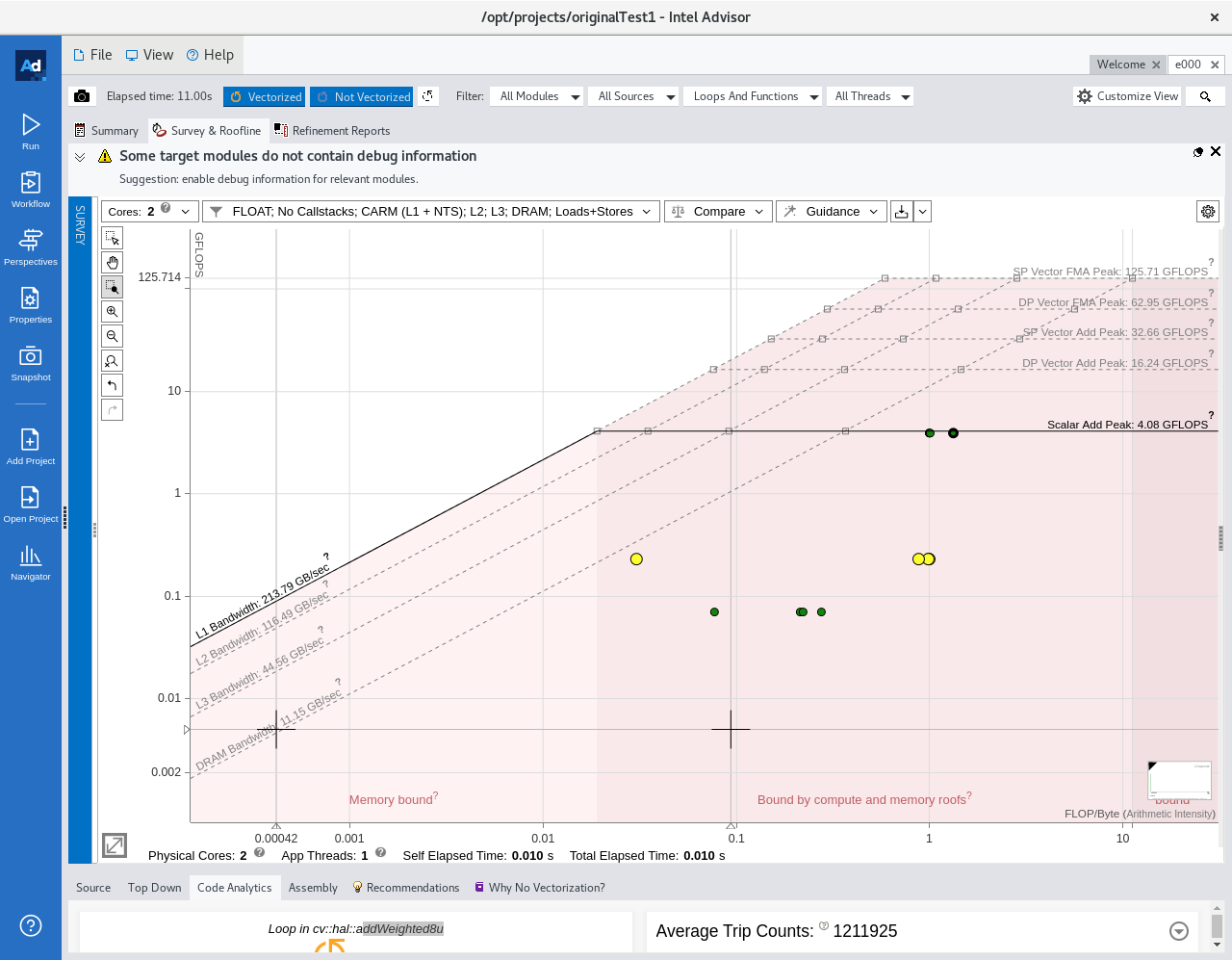Click the bottom panel vertical scrollbar

[1217, 926]
